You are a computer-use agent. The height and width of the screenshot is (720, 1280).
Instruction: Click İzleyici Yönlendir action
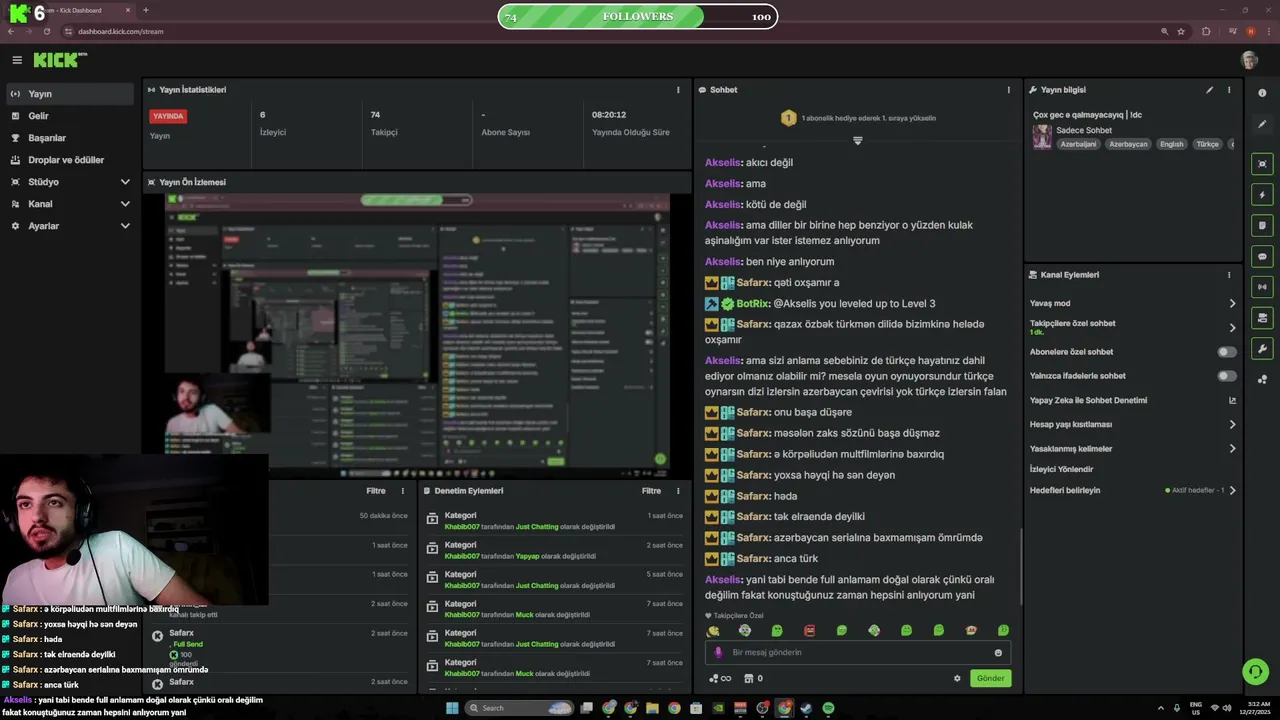[1061, 469]
